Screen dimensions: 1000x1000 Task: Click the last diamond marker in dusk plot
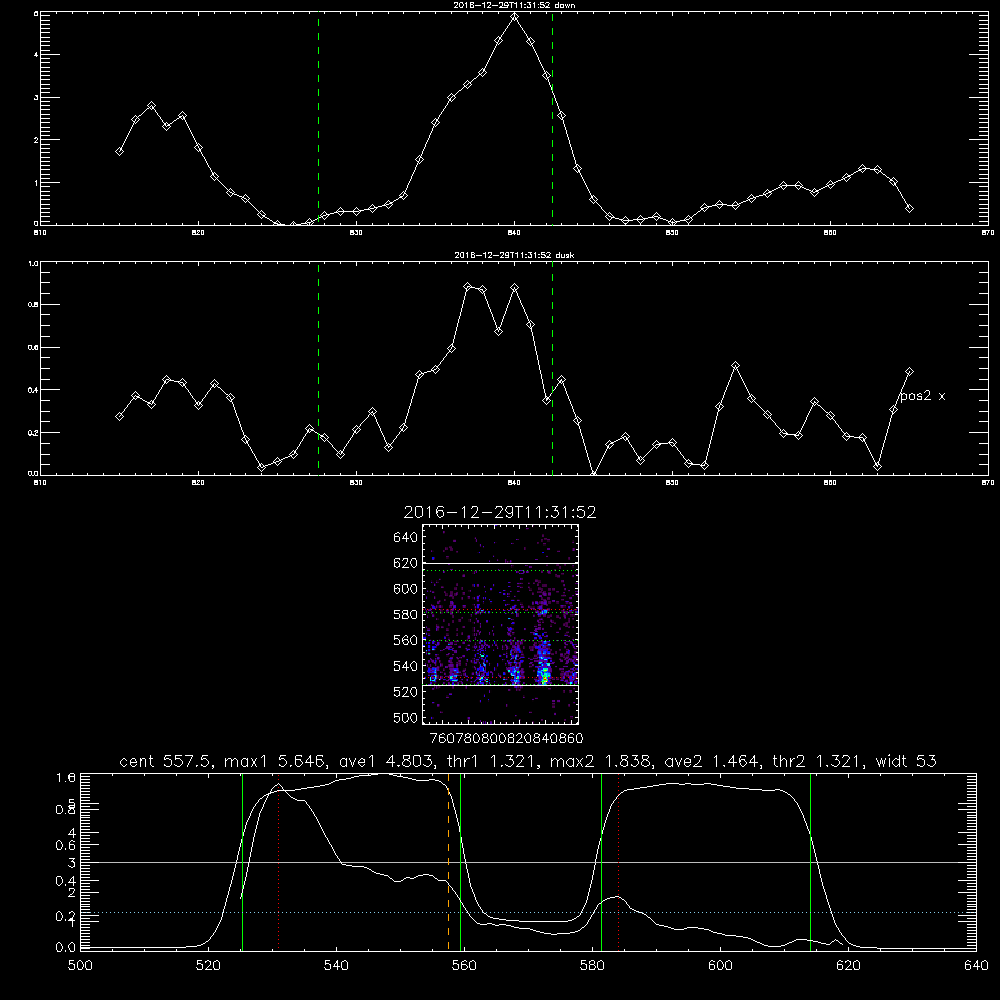(909, 371)
